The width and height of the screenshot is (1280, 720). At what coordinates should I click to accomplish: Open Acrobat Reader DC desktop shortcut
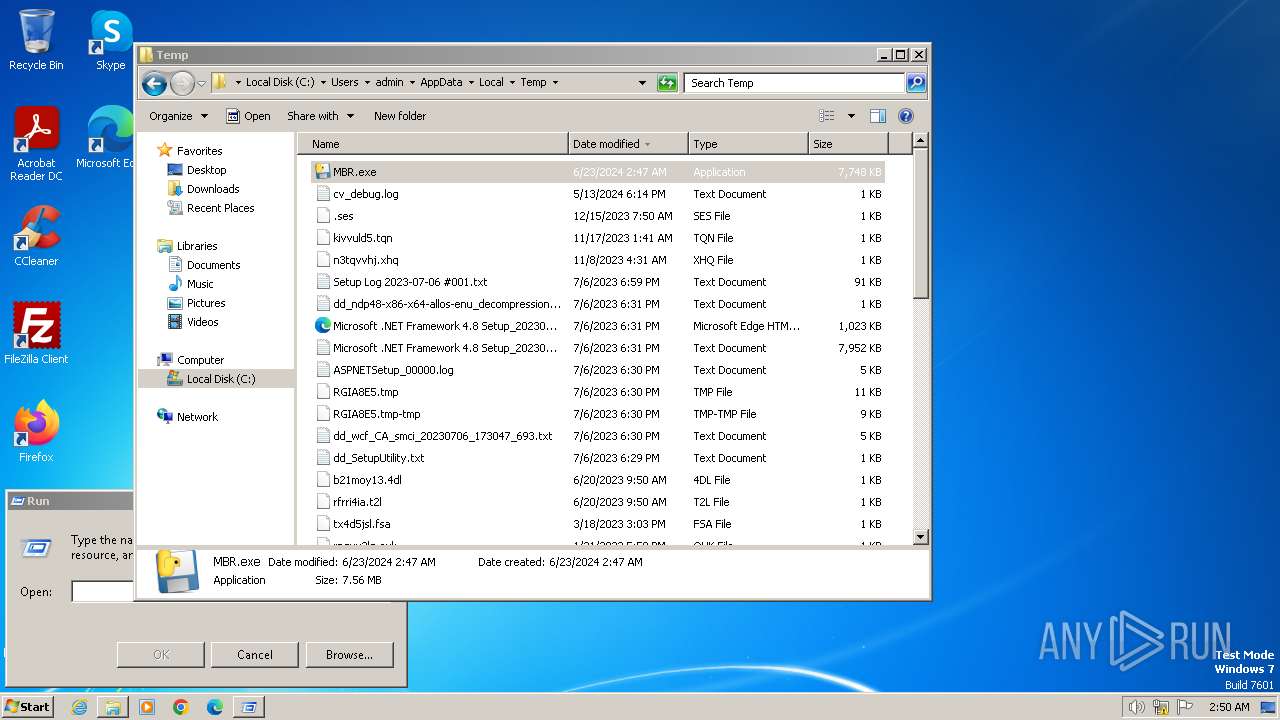coord(36,144)
